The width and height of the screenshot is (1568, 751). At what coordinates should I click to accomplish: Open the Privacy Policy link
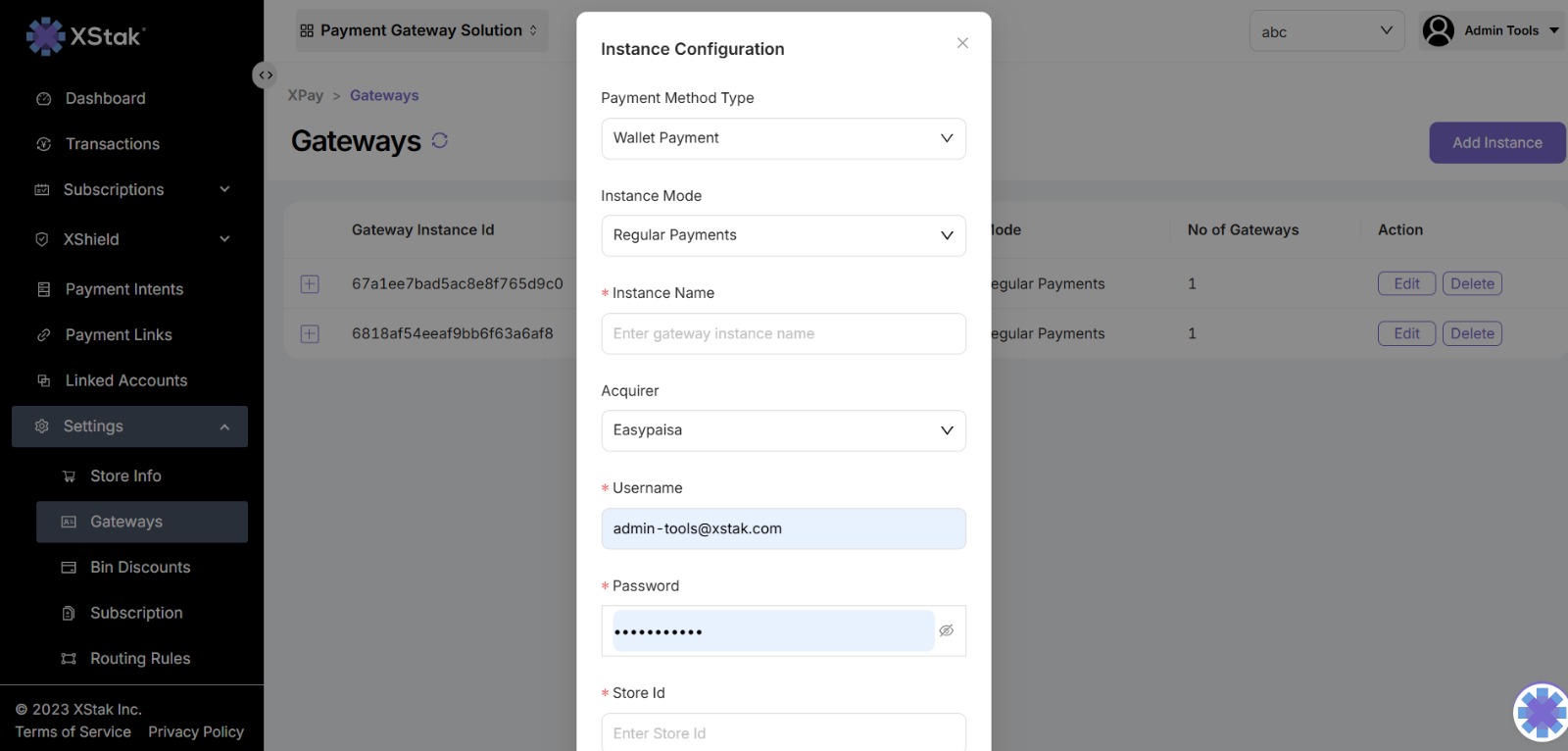(x=196, y=732)
